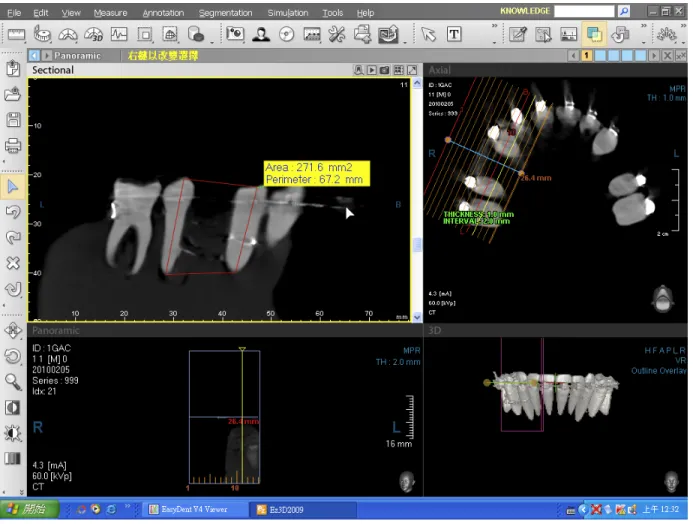
Task: Toggle the invert contrast tool
Action: pos(13,407)
